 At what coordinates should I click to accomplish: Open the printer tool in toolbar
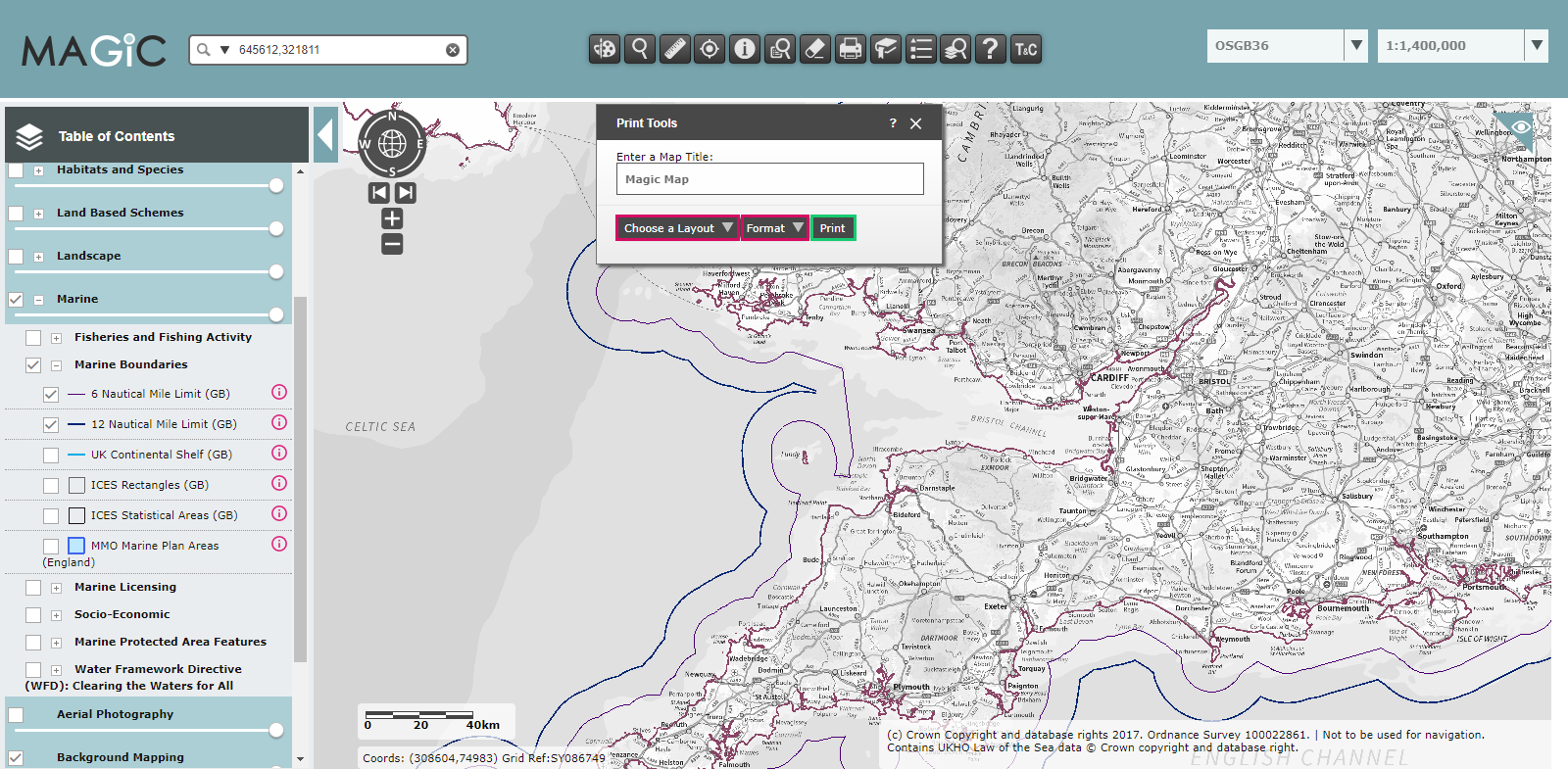coord(851,49)
